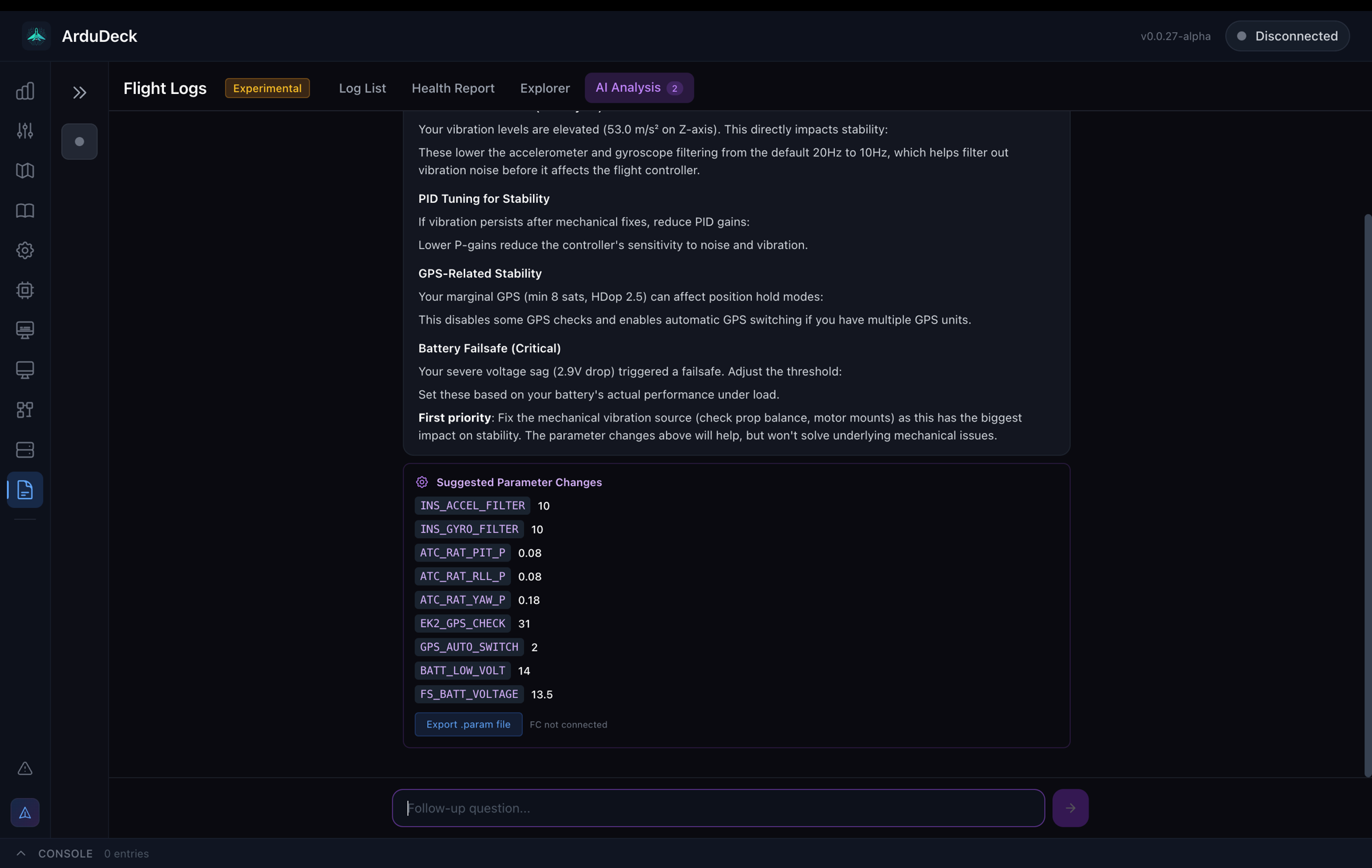This screenshot has width=1372, height=868.
Task: Open the open-book sidebar icon
Action: tap(25, 210)
